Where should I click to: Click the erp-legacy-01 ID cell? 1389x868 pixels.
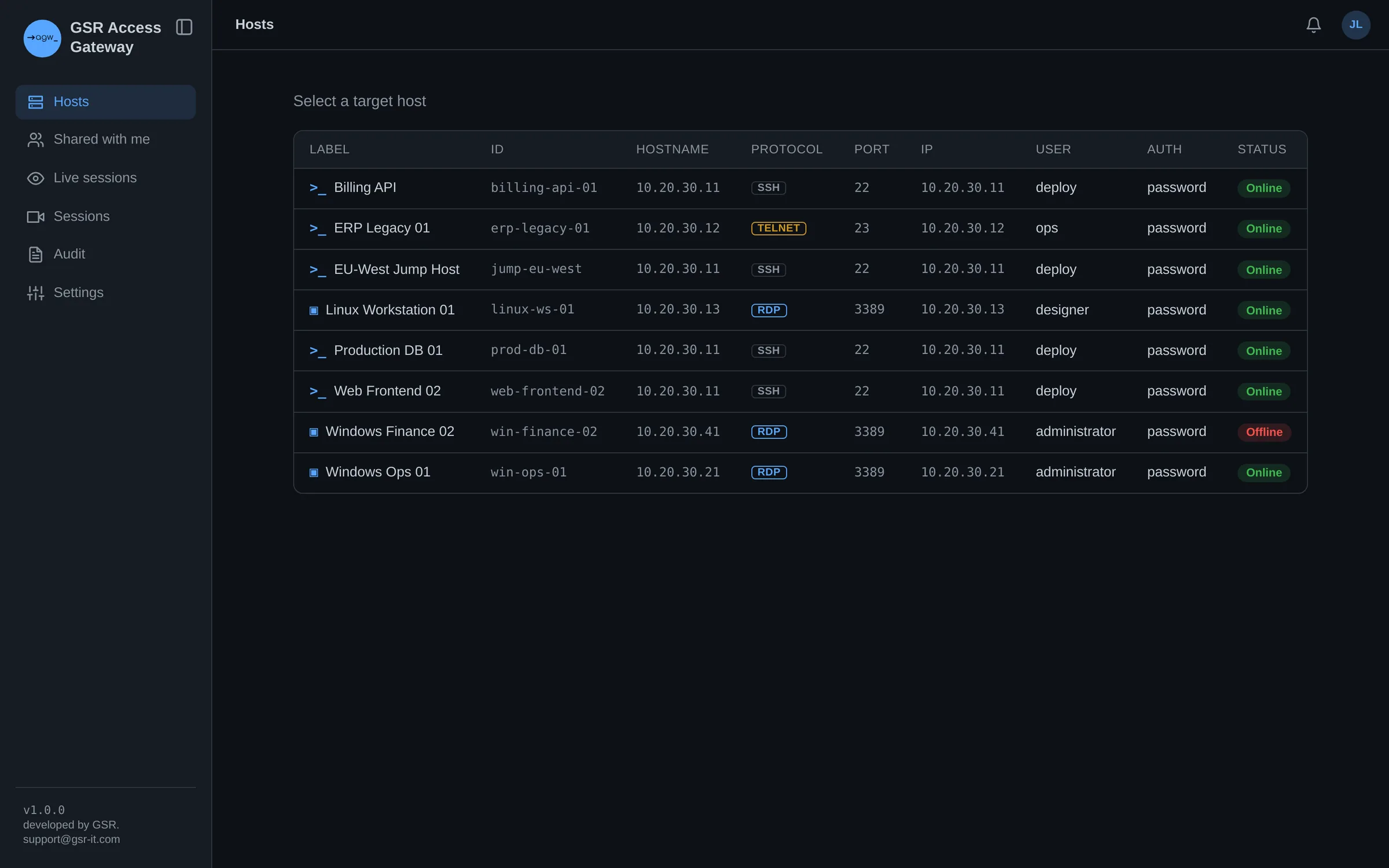click(540, 229)
